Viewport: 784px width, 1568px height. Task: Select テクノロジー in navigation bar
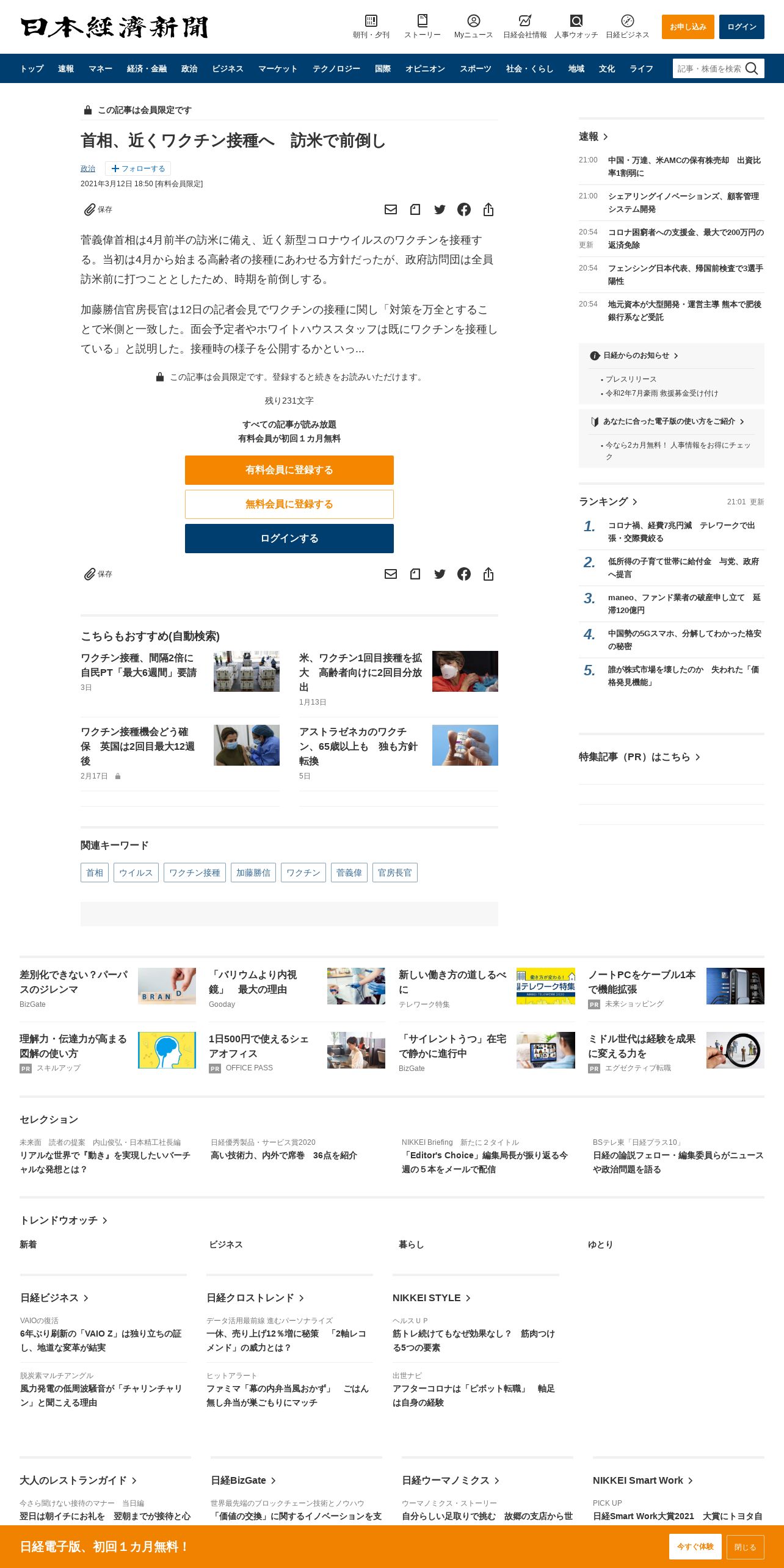pos(336,68)
